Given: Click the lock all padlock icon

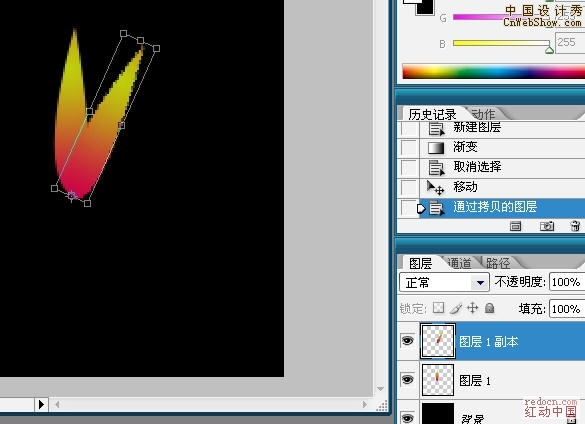Looking at the screenshot, I should tap(489, 308).
